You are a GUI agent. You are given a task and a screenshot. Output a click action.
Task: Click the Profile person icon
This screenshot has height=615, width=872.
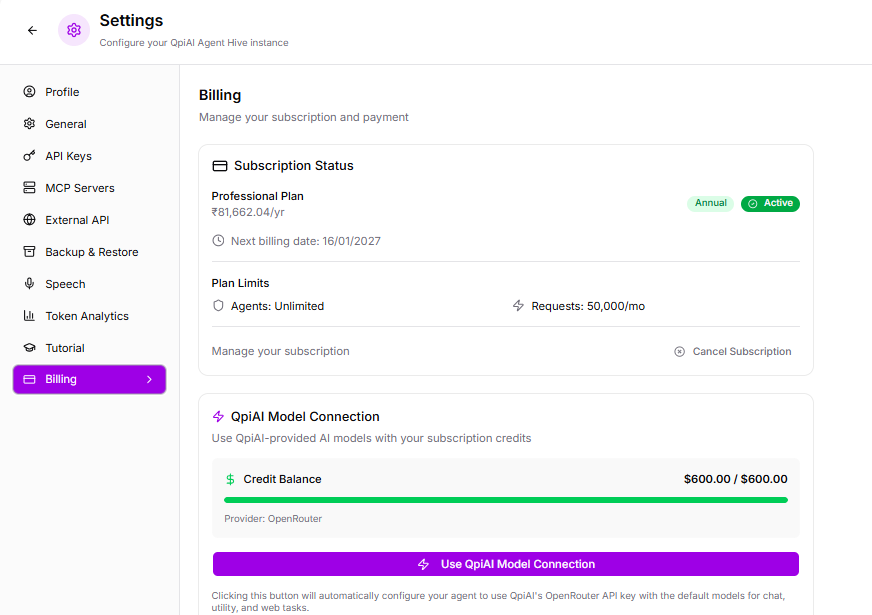coord(29,92)
